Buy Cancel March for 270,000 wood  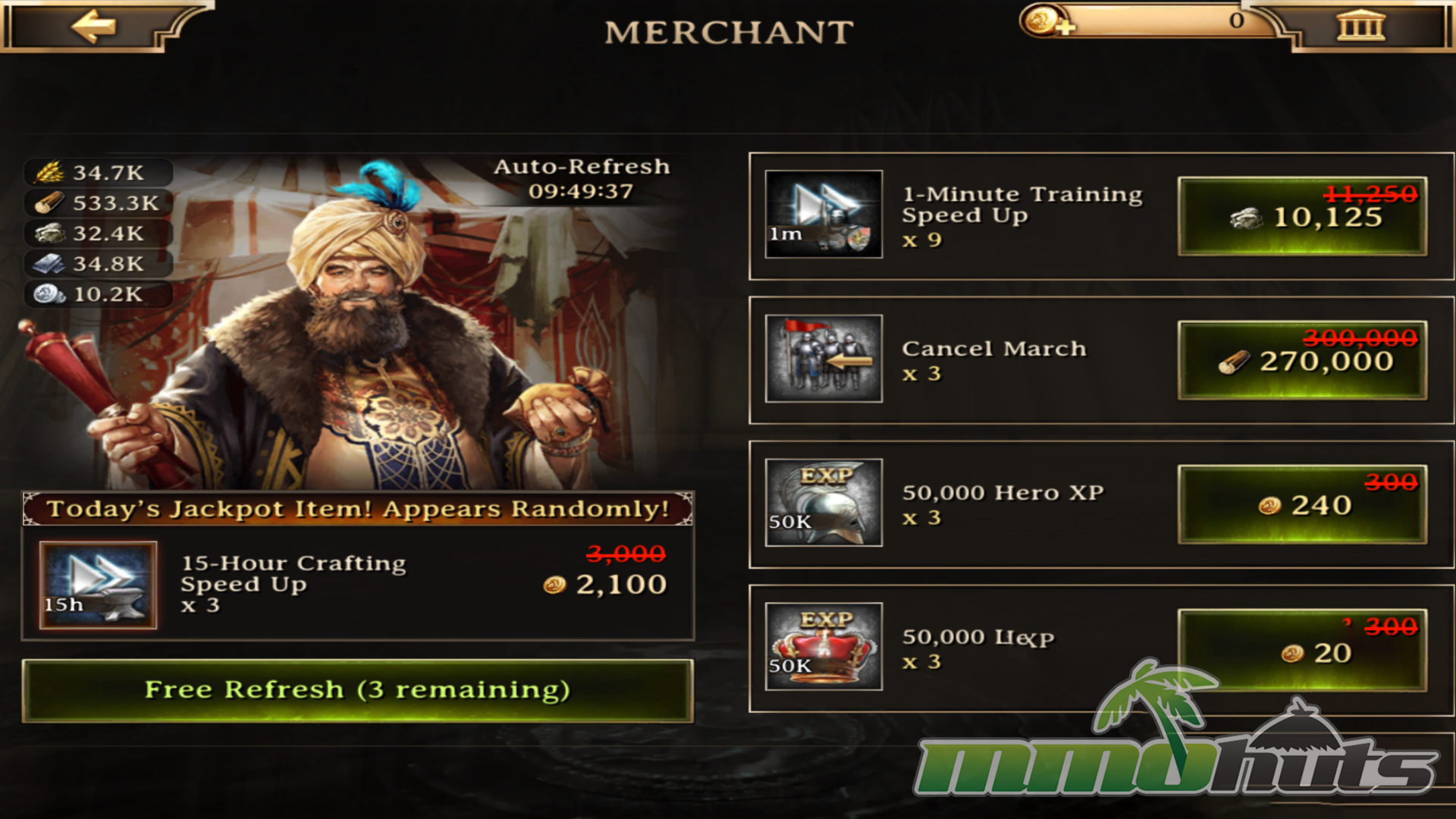coord(1302,360)
